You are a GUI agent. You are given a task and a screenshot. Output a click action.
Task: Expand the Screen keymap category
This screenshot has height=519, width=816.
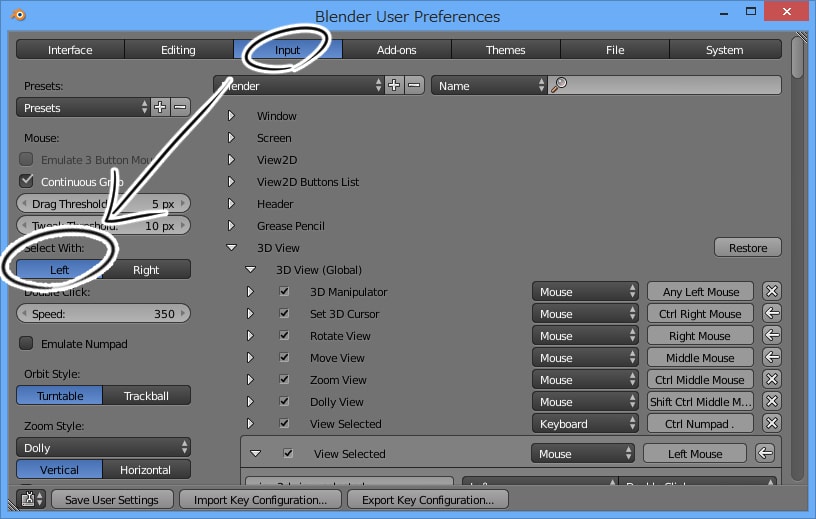pos(232,137)
